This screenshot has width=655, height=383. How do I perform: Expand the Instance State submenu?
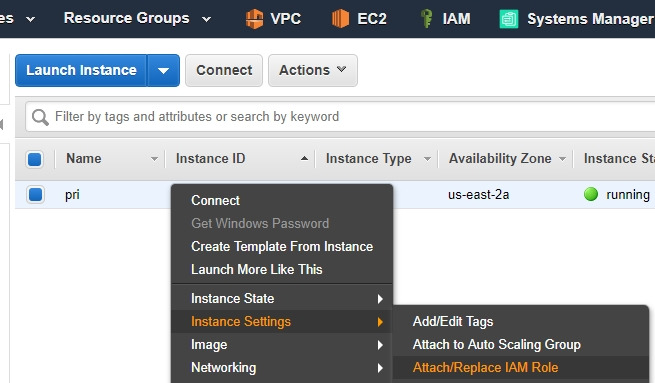pos(282,299)
